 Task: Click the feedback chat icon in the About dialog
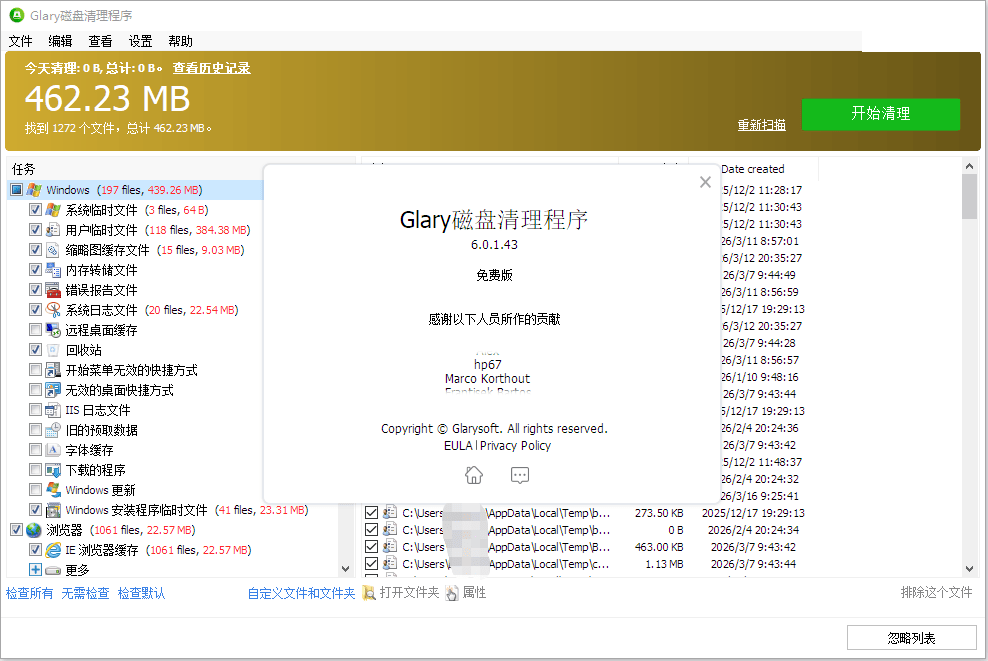[x=520, y=475]
